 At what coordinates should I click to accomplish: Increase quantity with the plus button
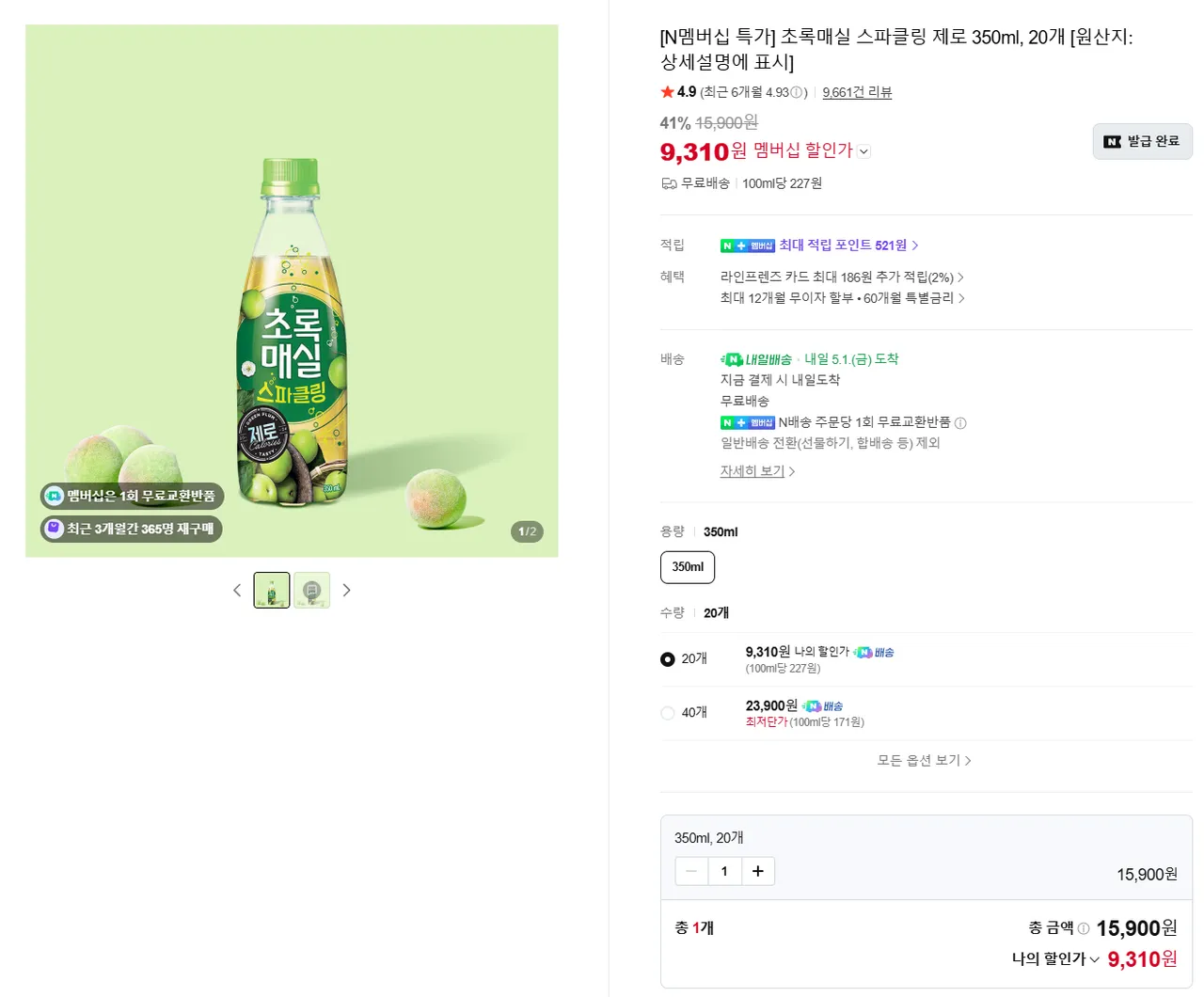tap(758, 871)
